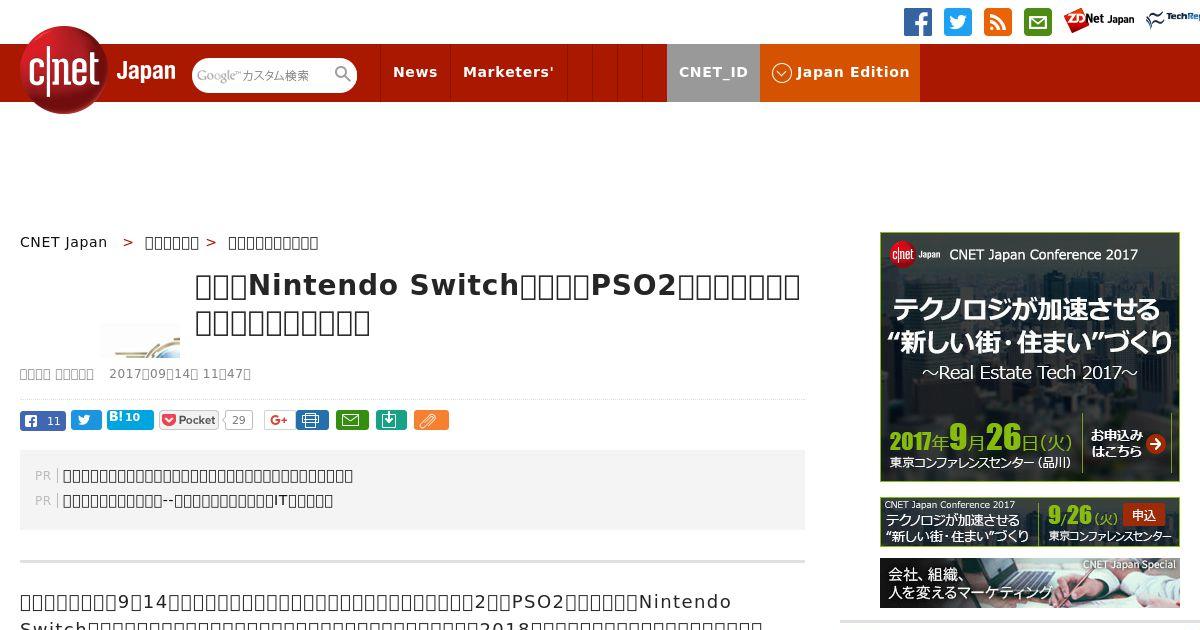Open the CNET Japan Conference 2017 large banner
1200x630 pixels.
click(1030, 357)
